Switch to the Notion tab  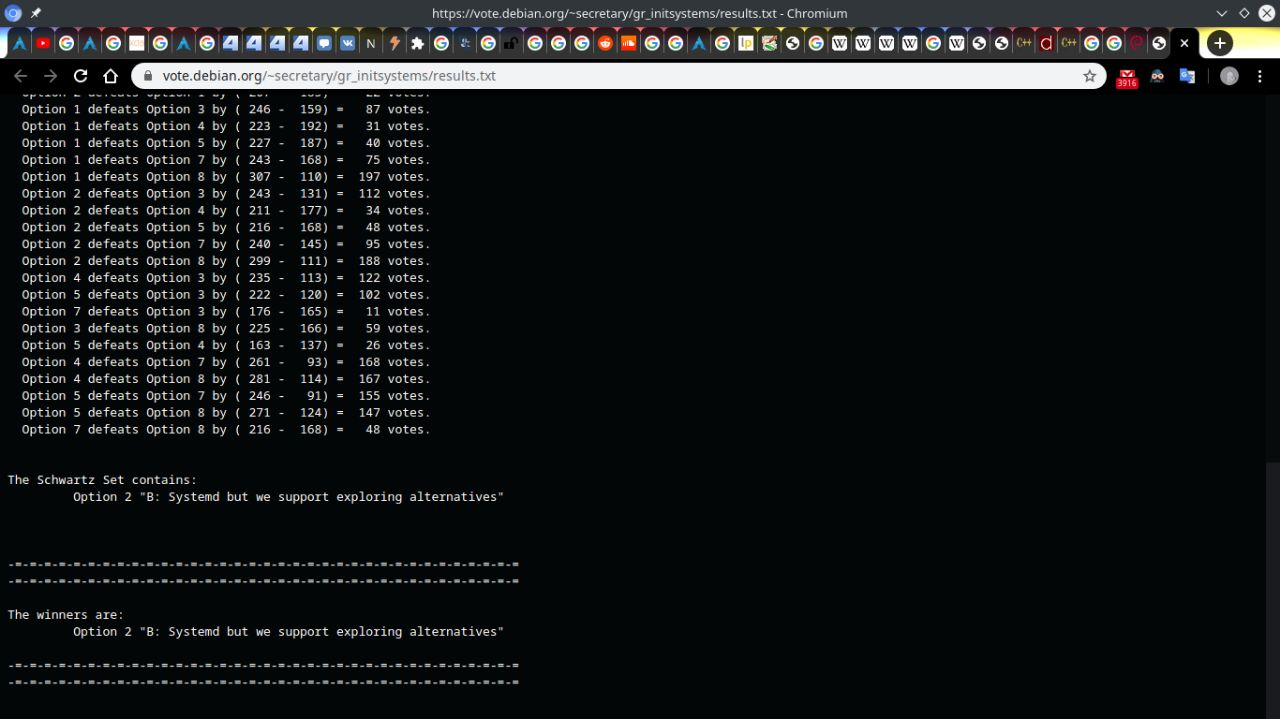pos(370,43)
